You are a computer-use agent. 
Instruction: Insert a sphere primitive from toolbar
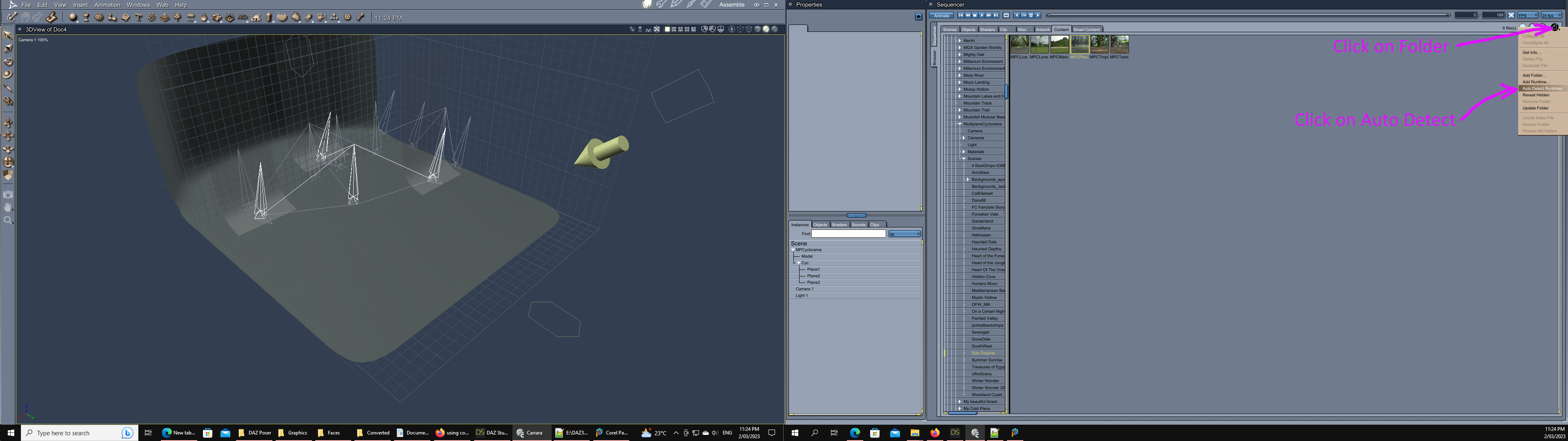point(73,17)
